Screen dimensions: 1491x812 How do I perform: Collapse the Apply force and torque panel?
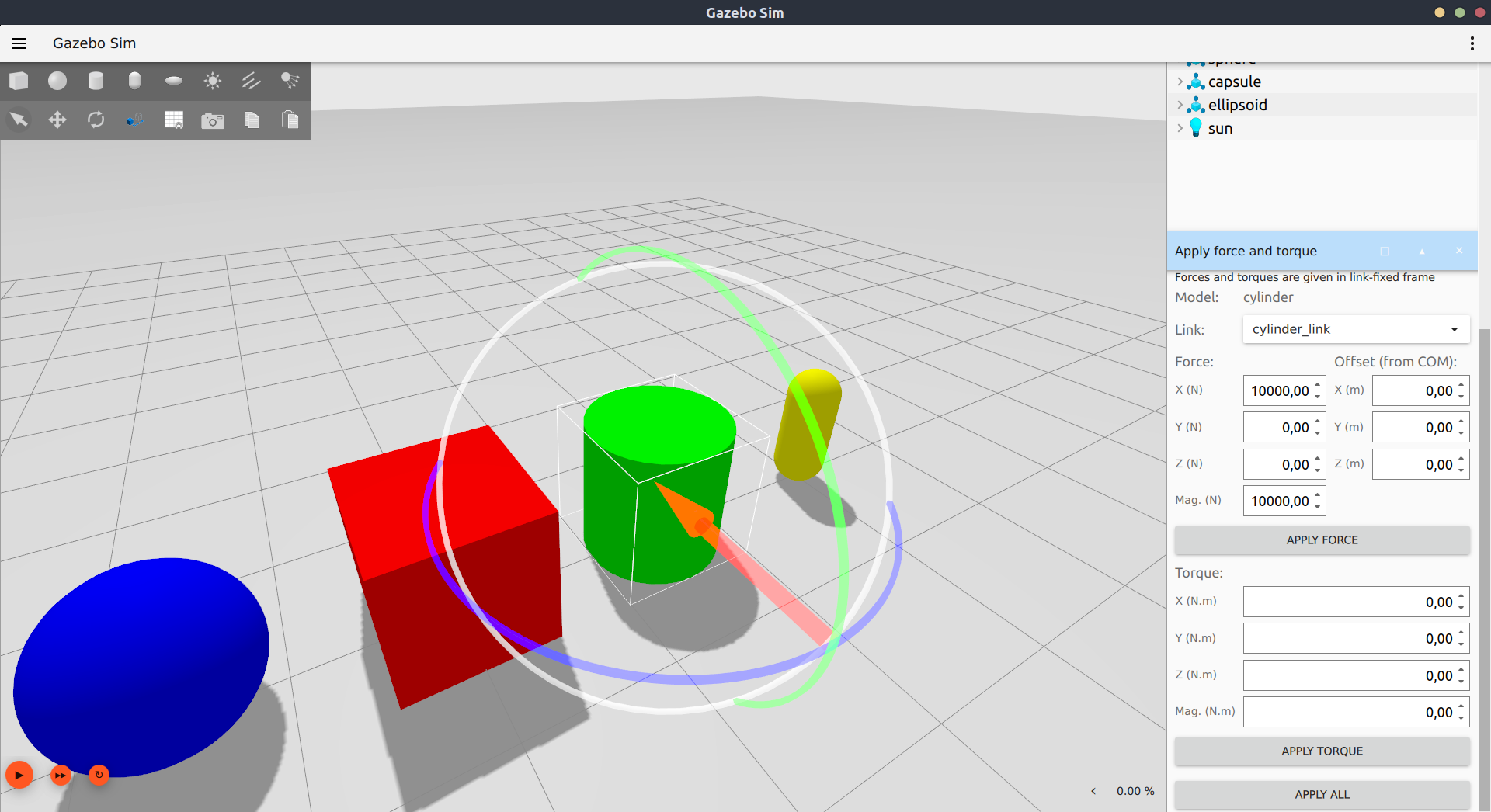pos(1422,252)
